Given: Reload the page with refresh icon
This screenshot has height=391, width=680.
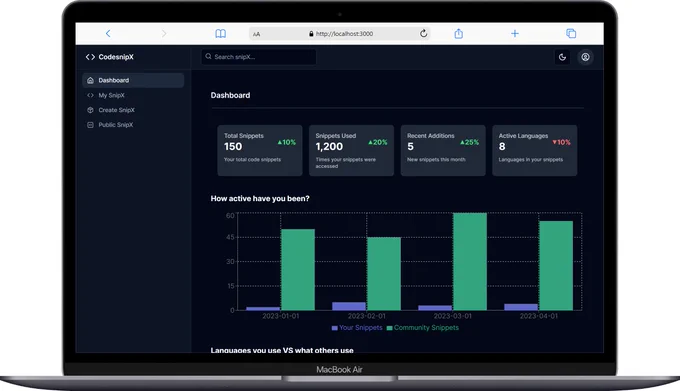Looking at the screenshot, I should (423, 33).
